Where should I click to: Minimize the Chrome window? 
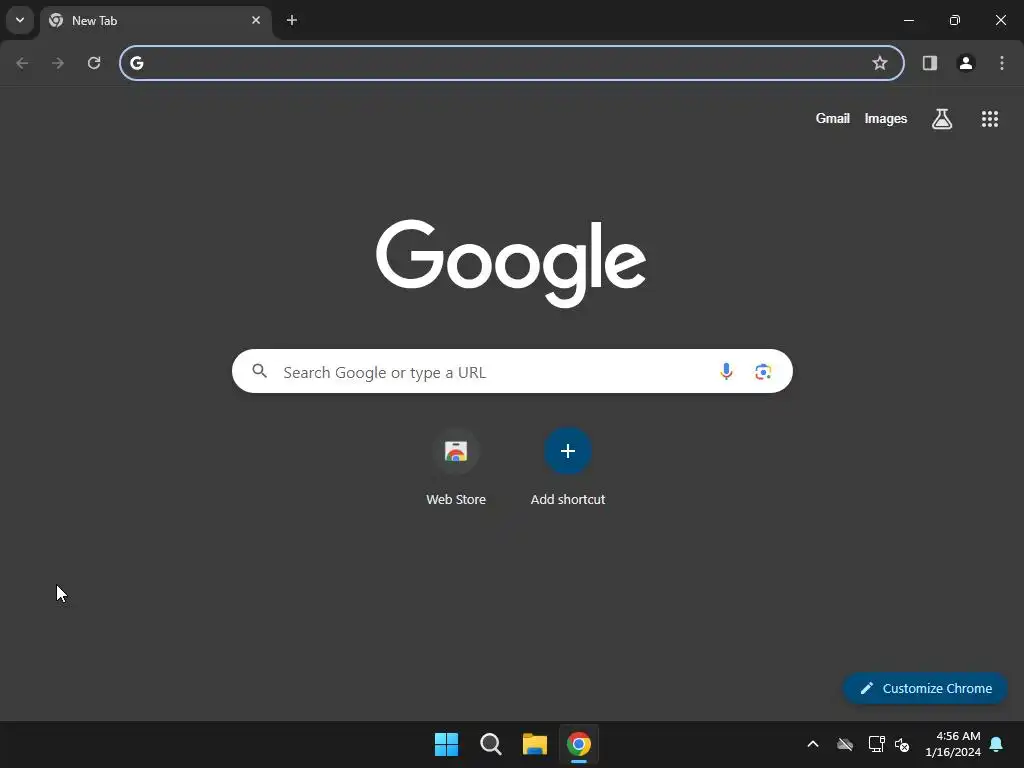point(909,20)
